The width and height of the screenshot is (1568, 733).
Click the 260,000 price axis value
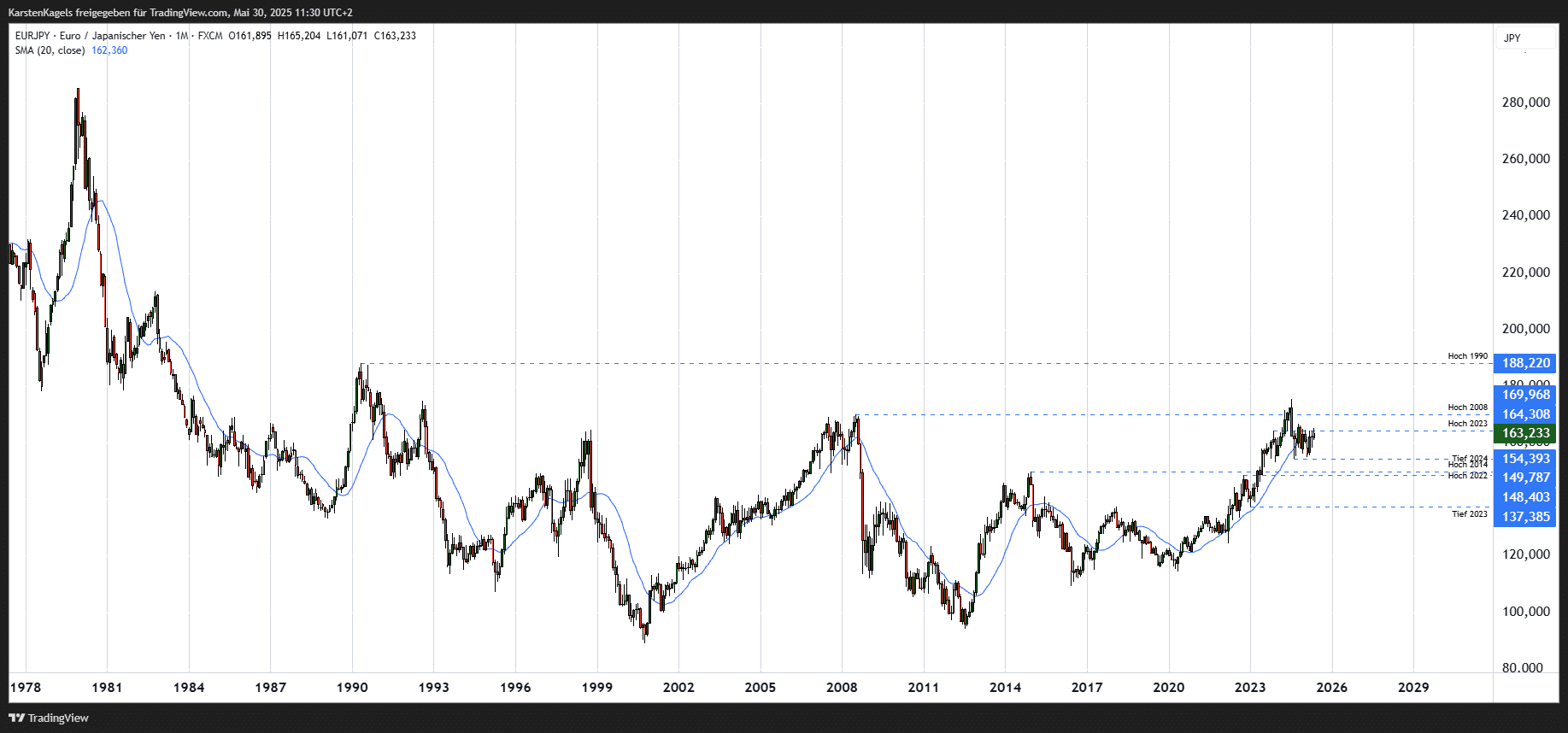tap(1525, 159)
